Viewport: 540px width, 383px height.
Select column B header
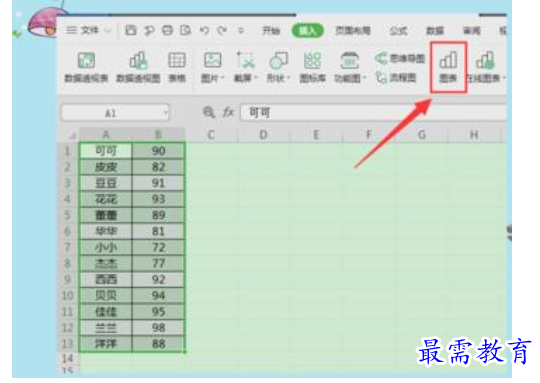click(x=158, y=135)
